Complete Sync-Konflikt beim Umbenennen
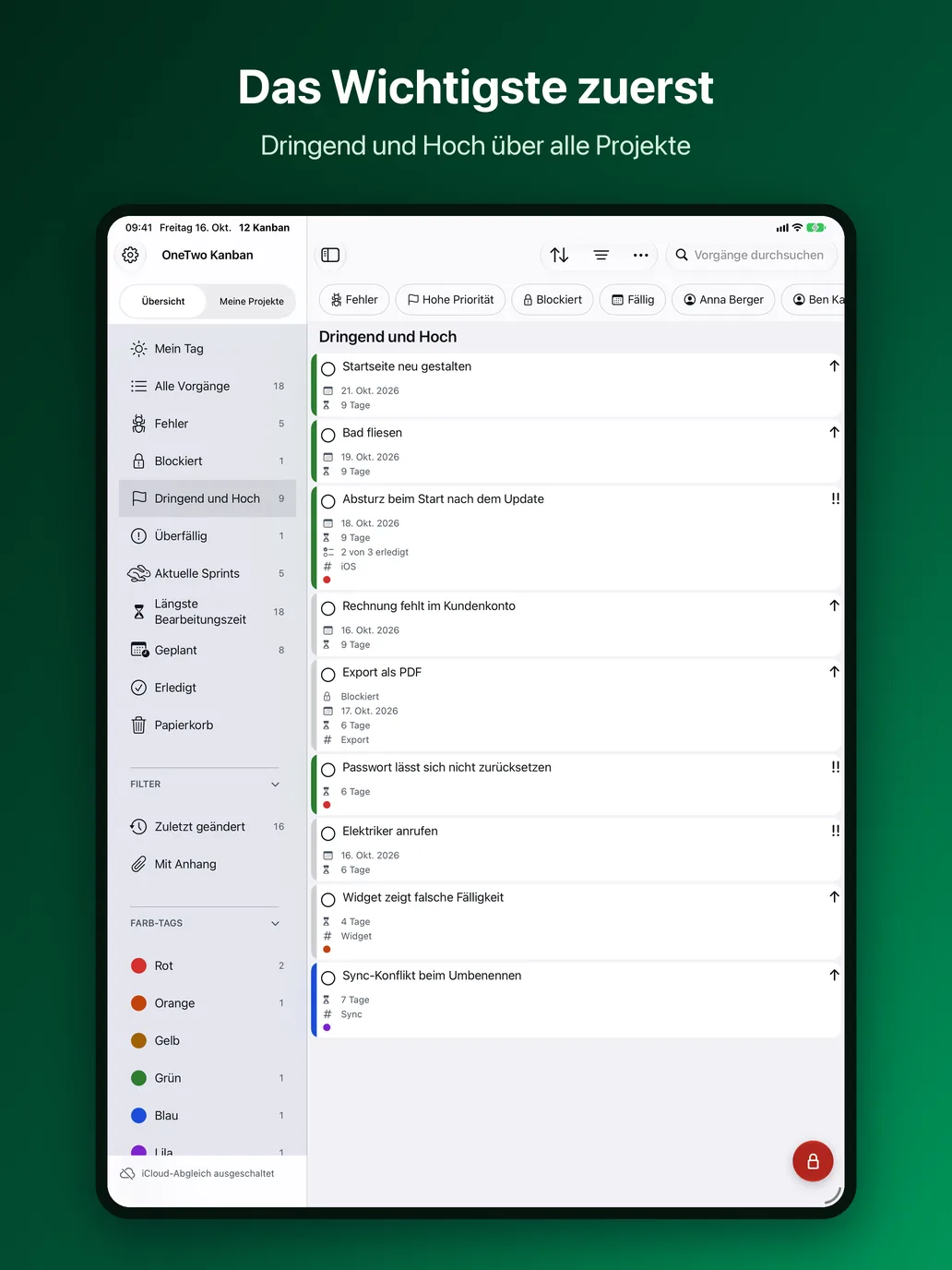The image size is (952, 1270). click(x=327, y=977)
